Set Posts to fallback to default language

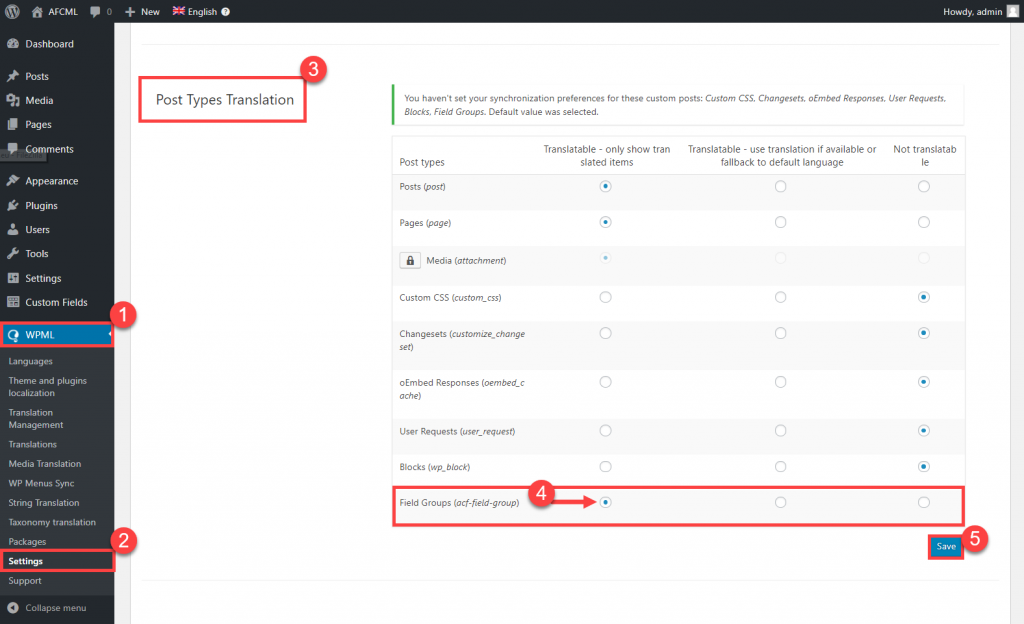(x=780, y=187)
